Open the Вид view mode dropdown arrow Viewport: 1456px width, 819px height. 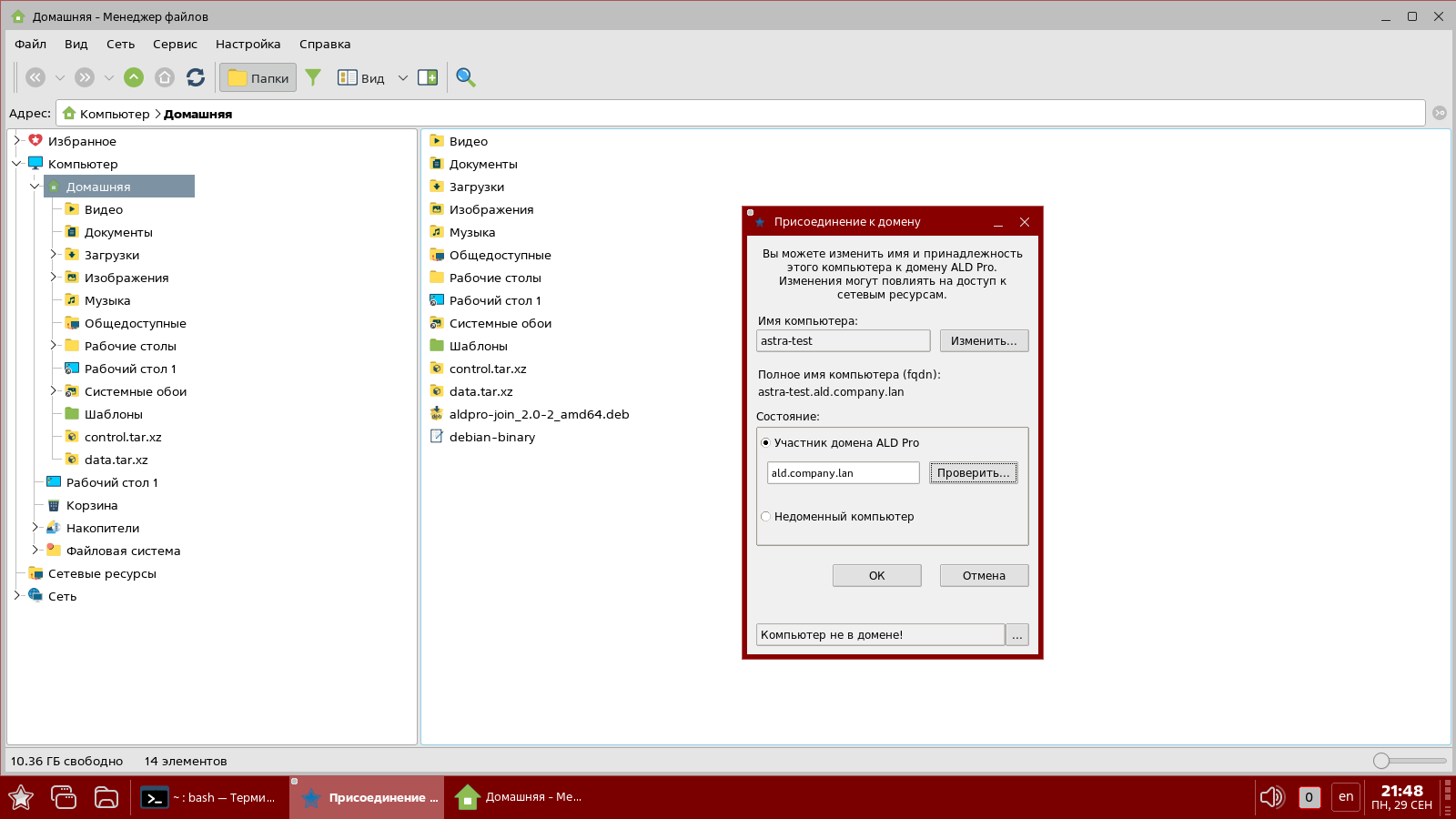tap(402, 78)
